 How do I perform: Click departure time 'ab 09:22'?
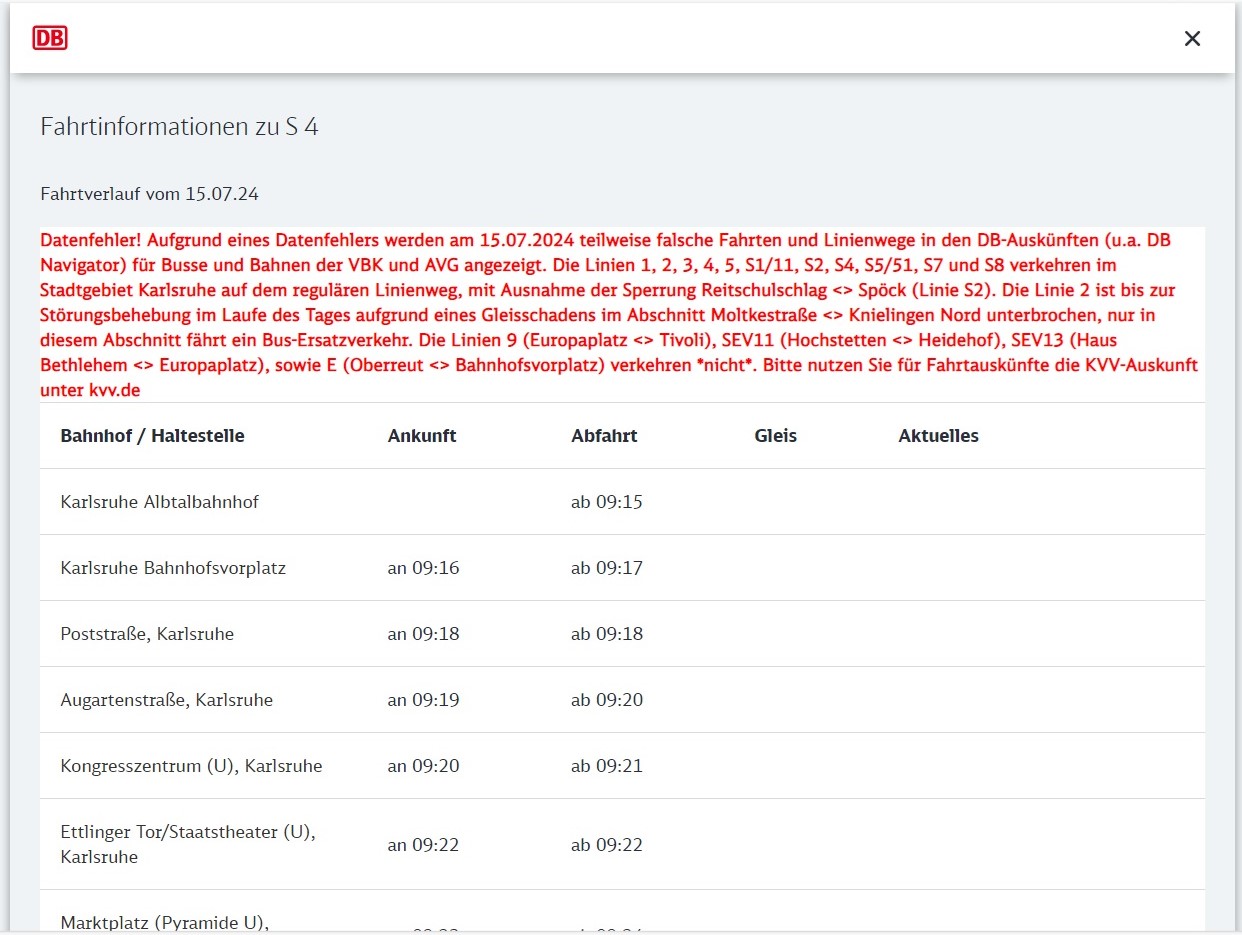pyautogui.click(x=607, y=845)
